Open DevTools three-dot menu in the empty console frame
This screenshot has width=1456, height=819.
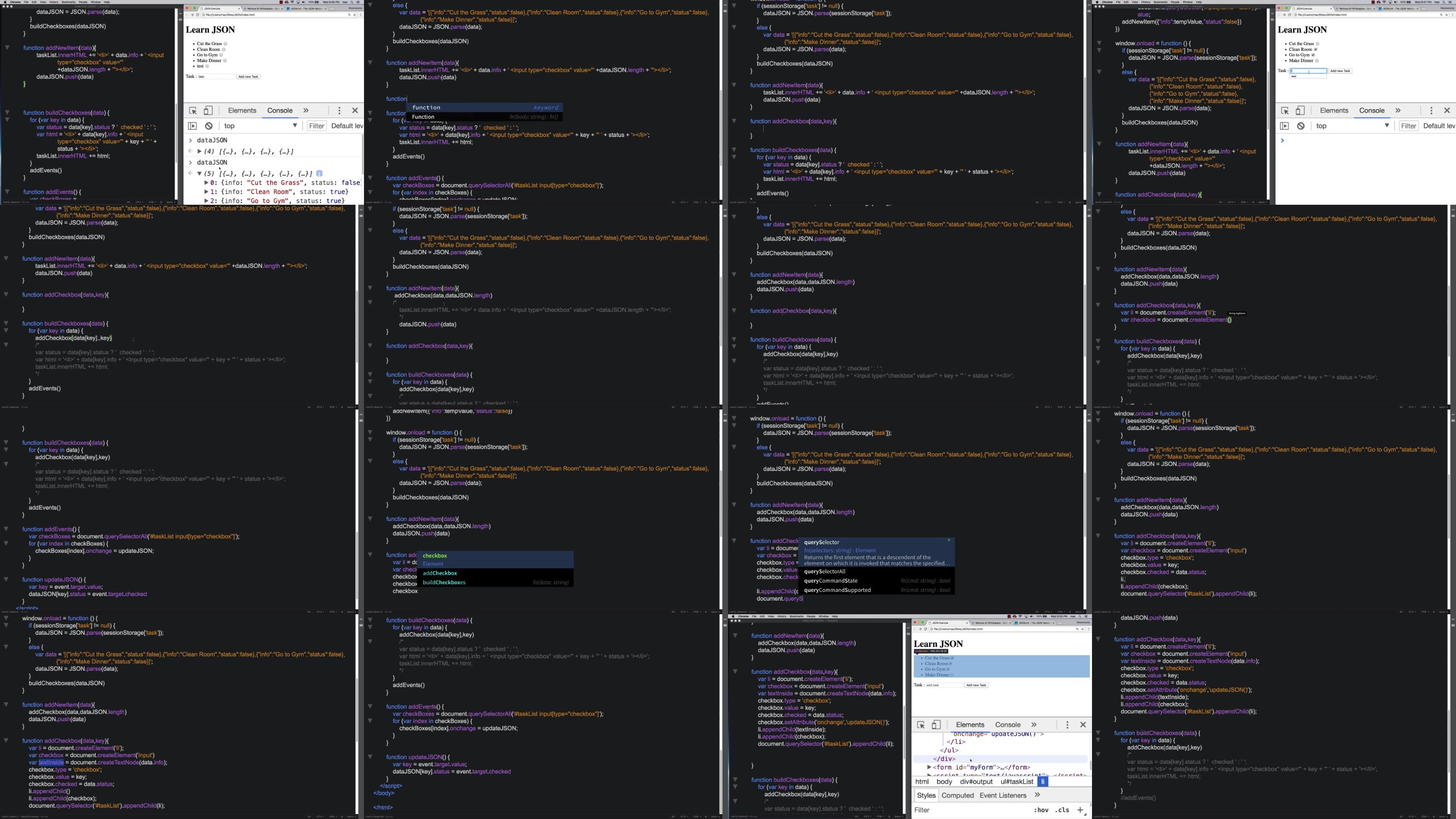pyautogui.click(x=1431, y=111)
